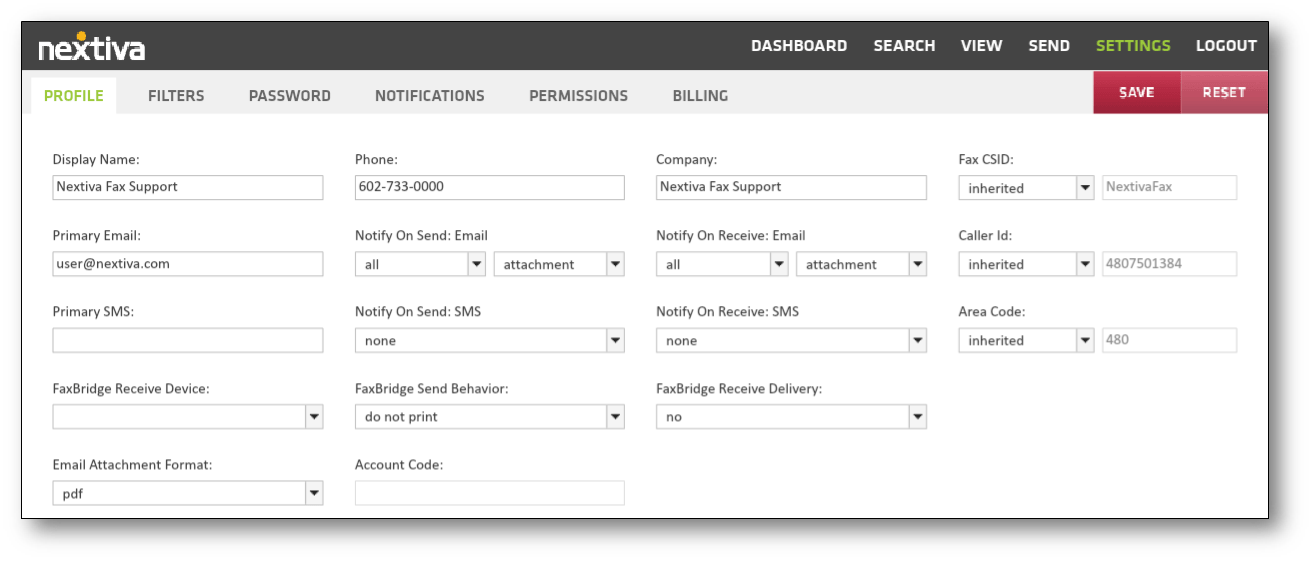Viewport: 1311px width, 561px height.
Task: Open the Send page
Action: click(x=1049, y=46)
